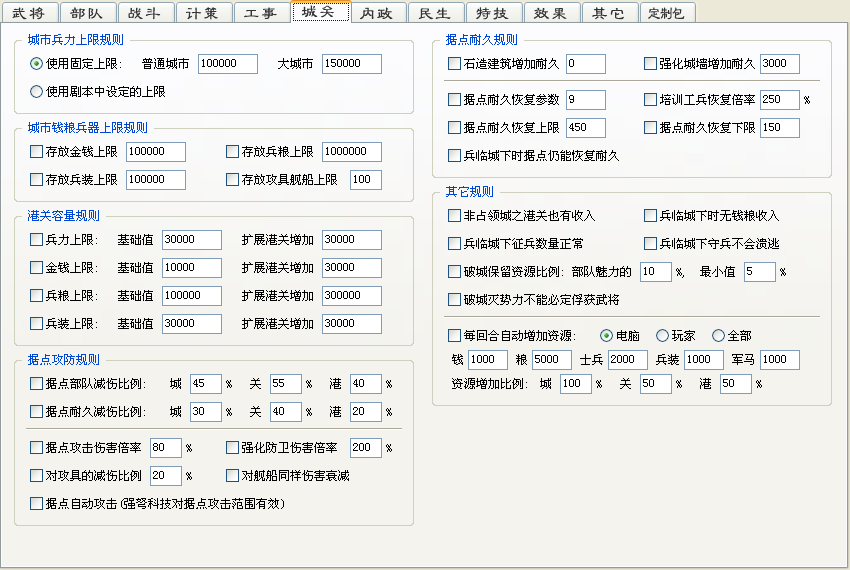
Task: Select 使用剧本中设定的上限 radio option
Action: [37, 92]
